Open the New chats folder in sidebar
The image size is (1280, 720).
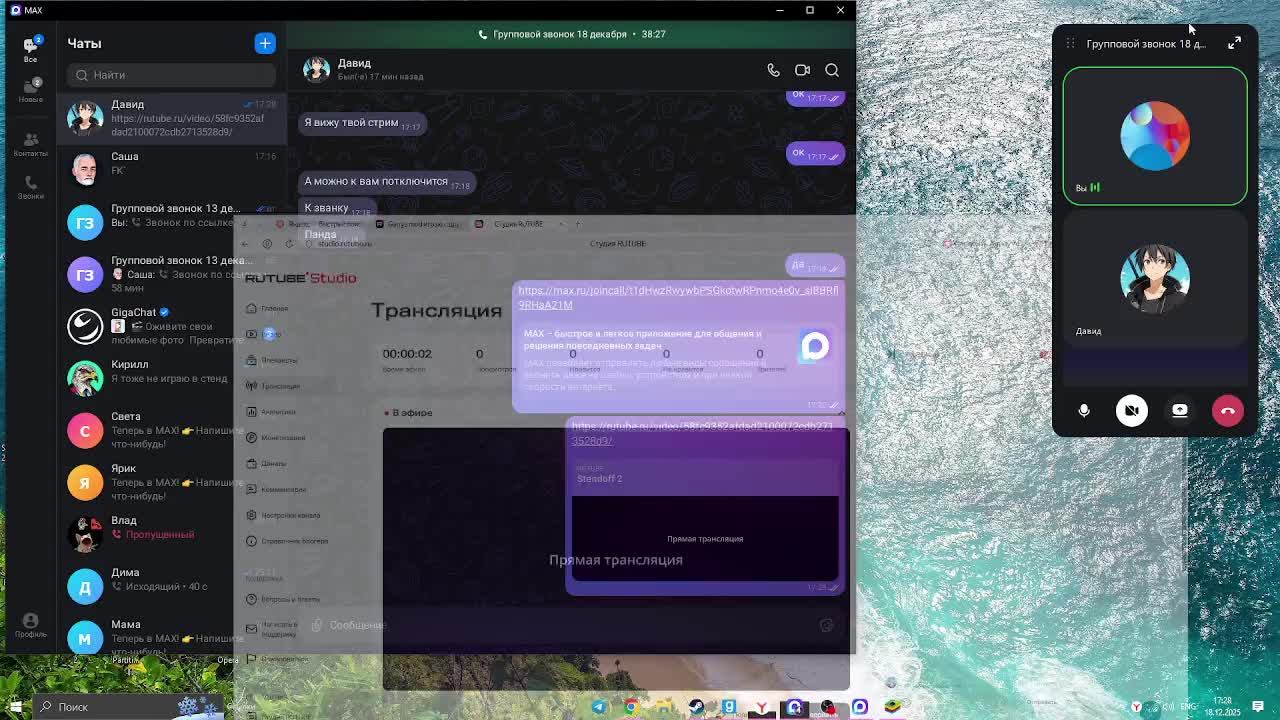pos(30,90)
